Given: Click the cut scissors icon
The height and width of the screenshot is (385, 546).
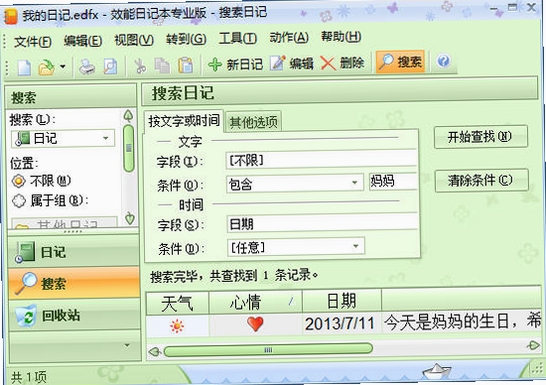Looking at the screenshot, I should click(140, 66).
